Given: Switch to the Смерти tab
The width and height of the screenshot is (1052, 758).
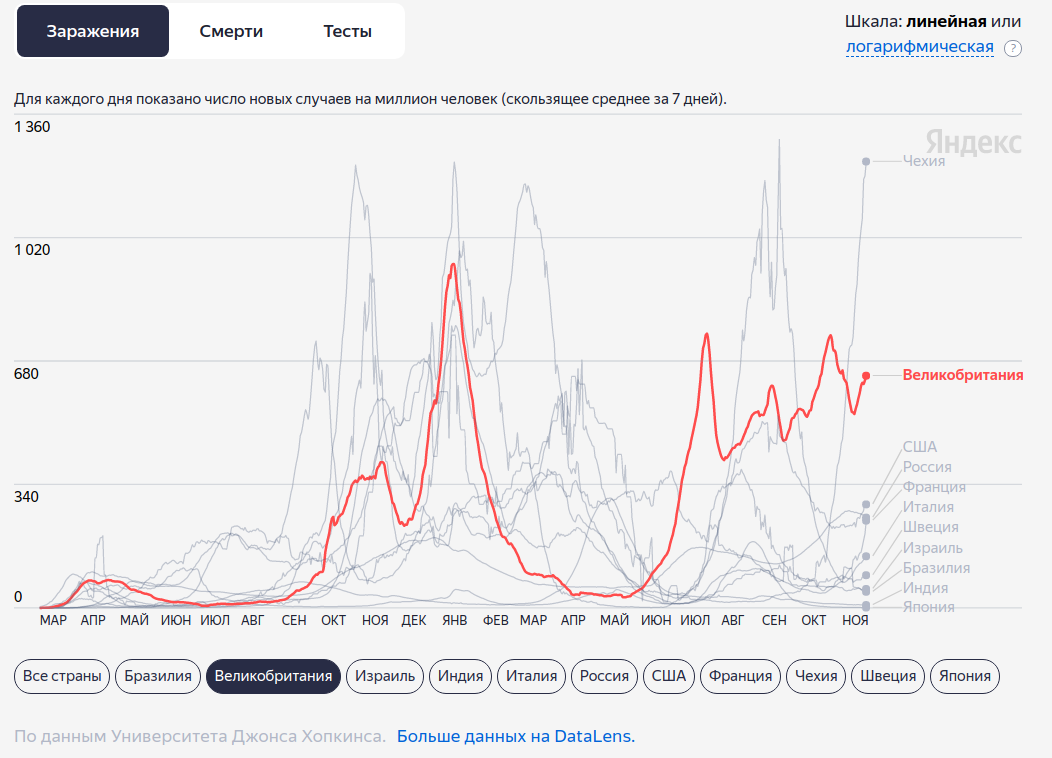Looking at the screenshot, I should click(x=231, y=31).
